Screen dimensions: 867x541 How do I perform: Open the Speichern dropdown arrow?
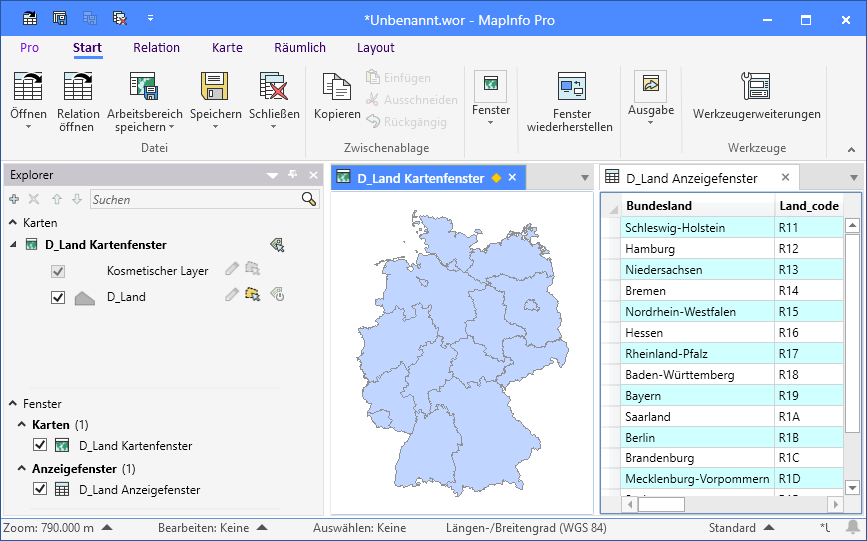[x=215, y=127]
